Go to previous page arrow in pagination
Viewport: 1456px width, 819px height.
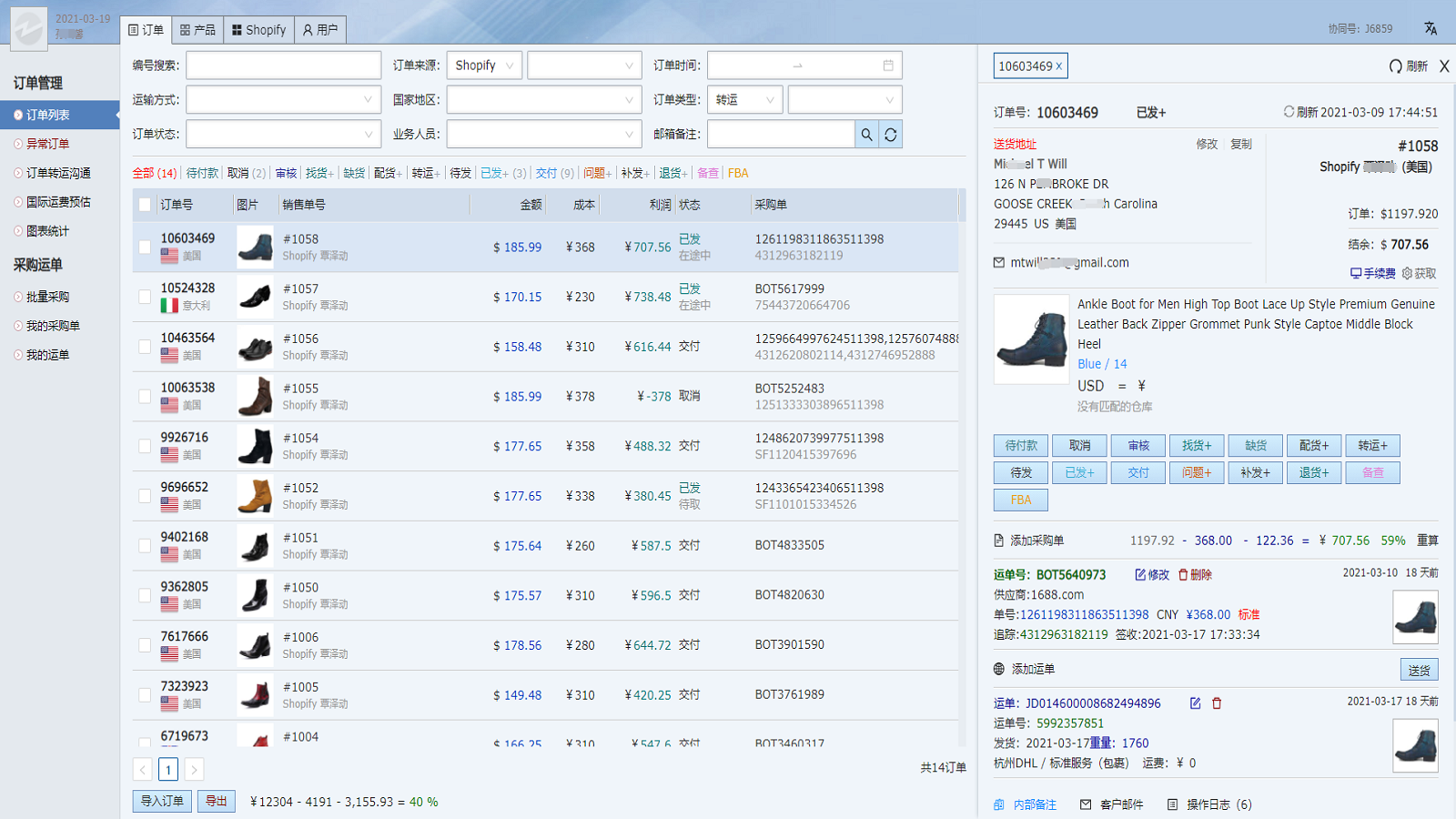pyautogui.click(x=143, y=770)
